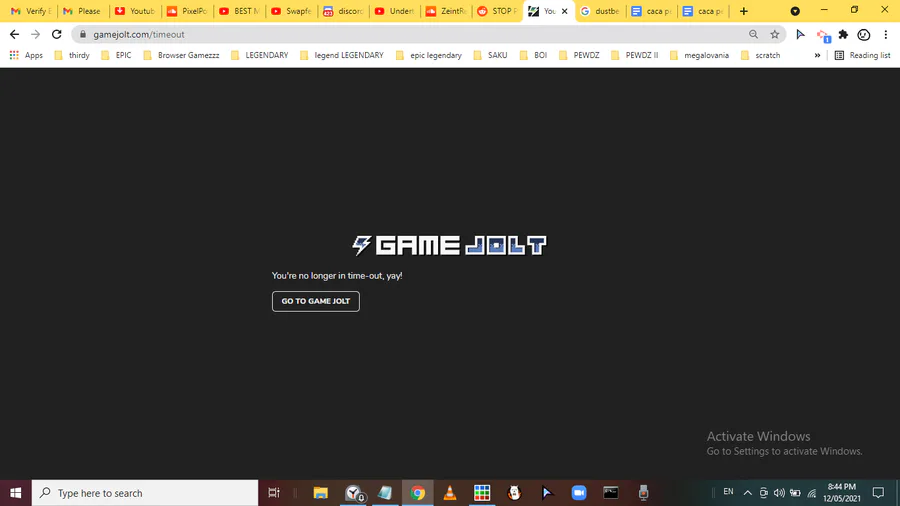Open the zoom magnifier icon in the address bar
The image size is (900, 506).
click(x=754, y=34)
